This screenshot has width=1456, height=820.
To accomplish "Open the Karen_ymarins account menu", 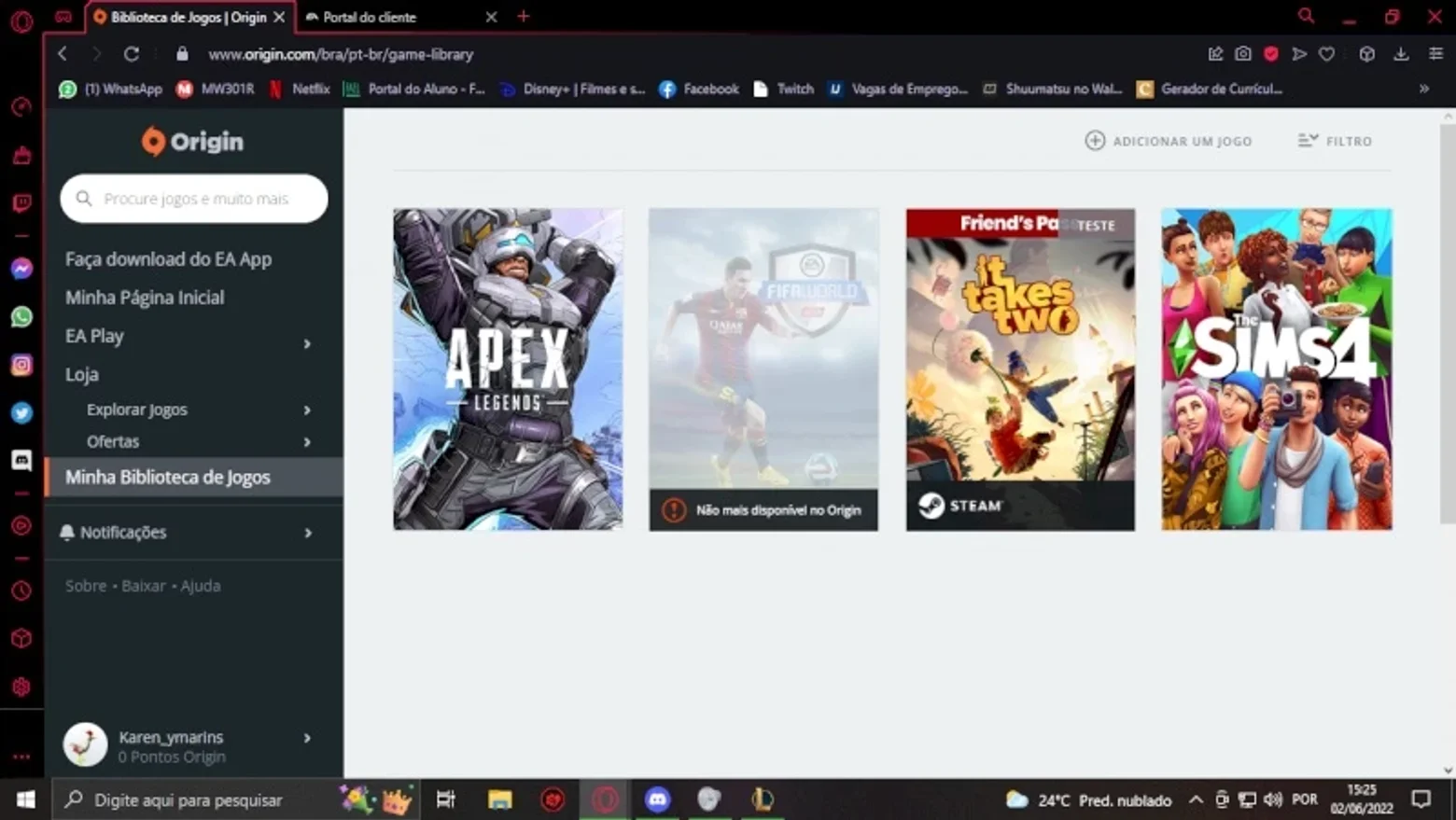I will point(193,745).
